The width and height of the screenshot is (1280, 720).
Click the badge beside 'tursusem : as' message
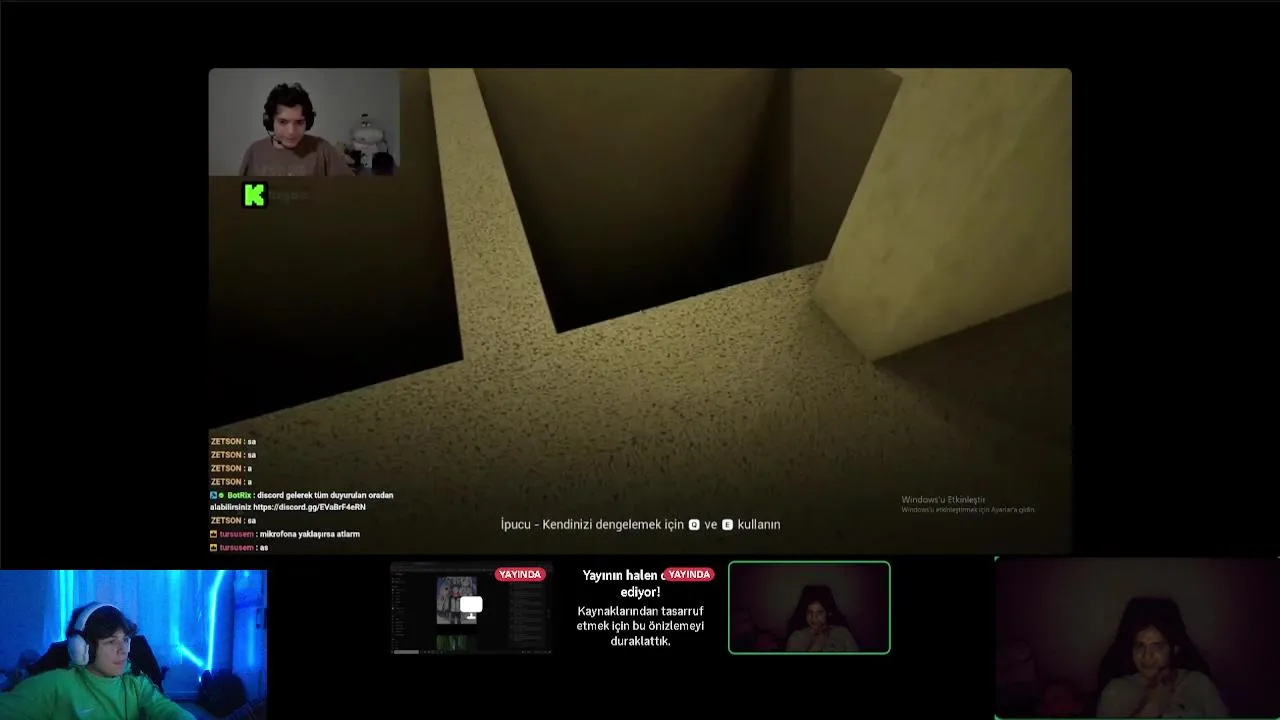coord(213,548)
